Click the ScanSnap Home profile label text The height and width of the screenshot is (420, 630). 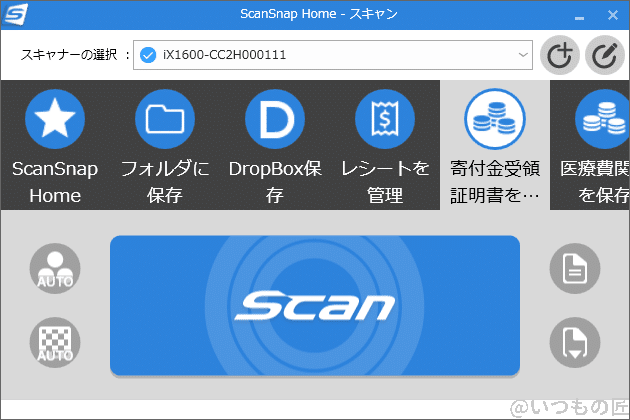click(x=54, y=181)
